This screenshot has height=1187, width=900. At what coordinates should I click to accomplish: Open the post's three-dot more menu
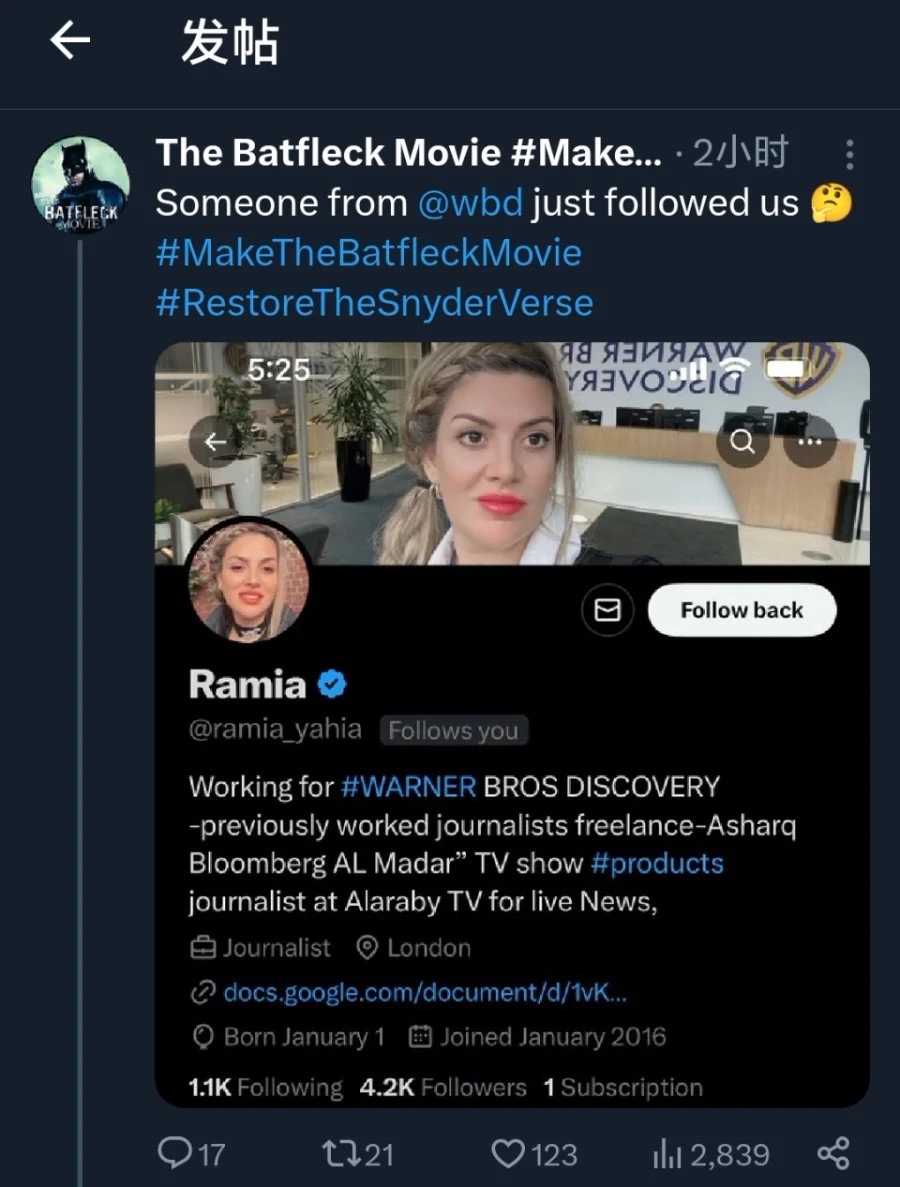pyautogui.click(x=849, y=154)
